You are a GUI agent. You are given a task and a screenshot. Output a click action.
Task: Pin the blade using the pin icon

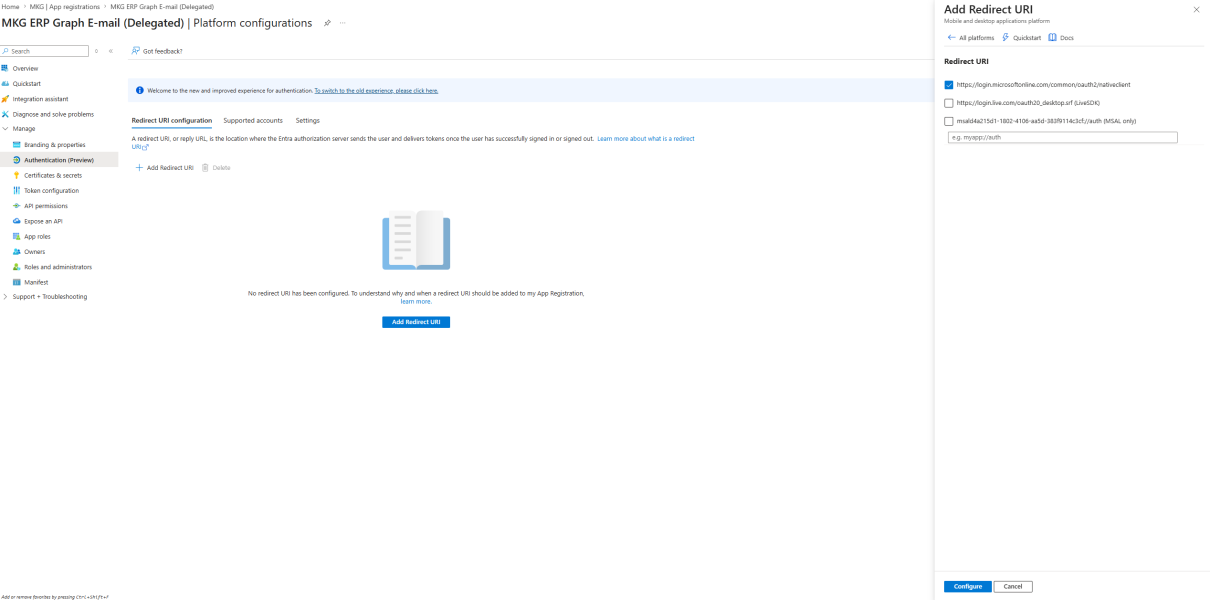[x=327, y=23]
